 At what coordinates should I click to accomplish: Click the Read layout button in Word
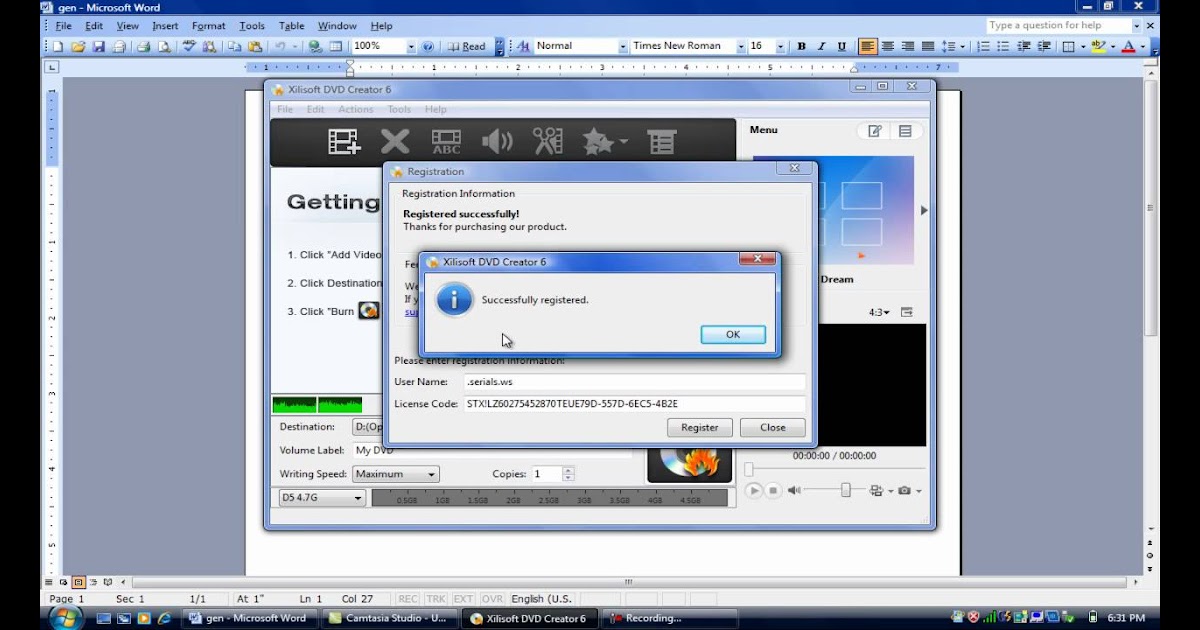[x=466, y=46]
